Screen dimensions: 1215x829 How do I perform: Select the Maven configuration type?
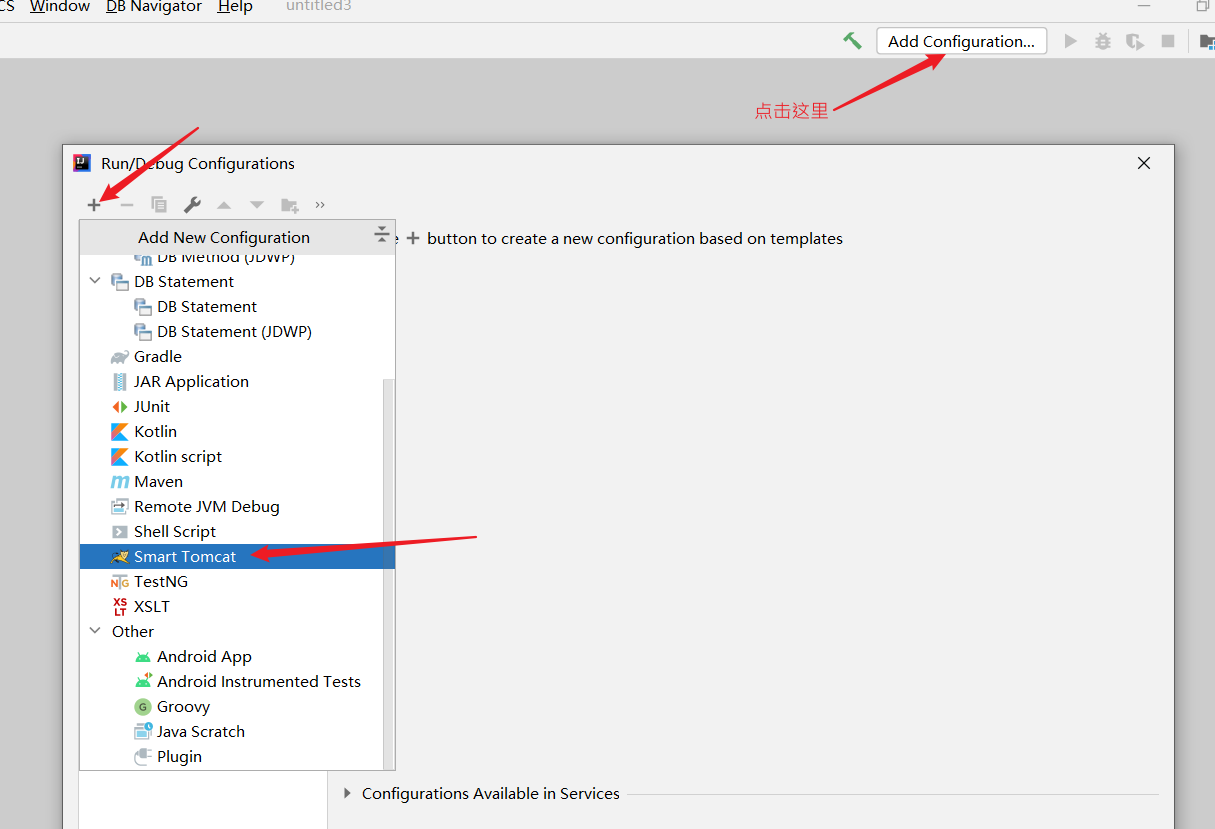(158, 482)
